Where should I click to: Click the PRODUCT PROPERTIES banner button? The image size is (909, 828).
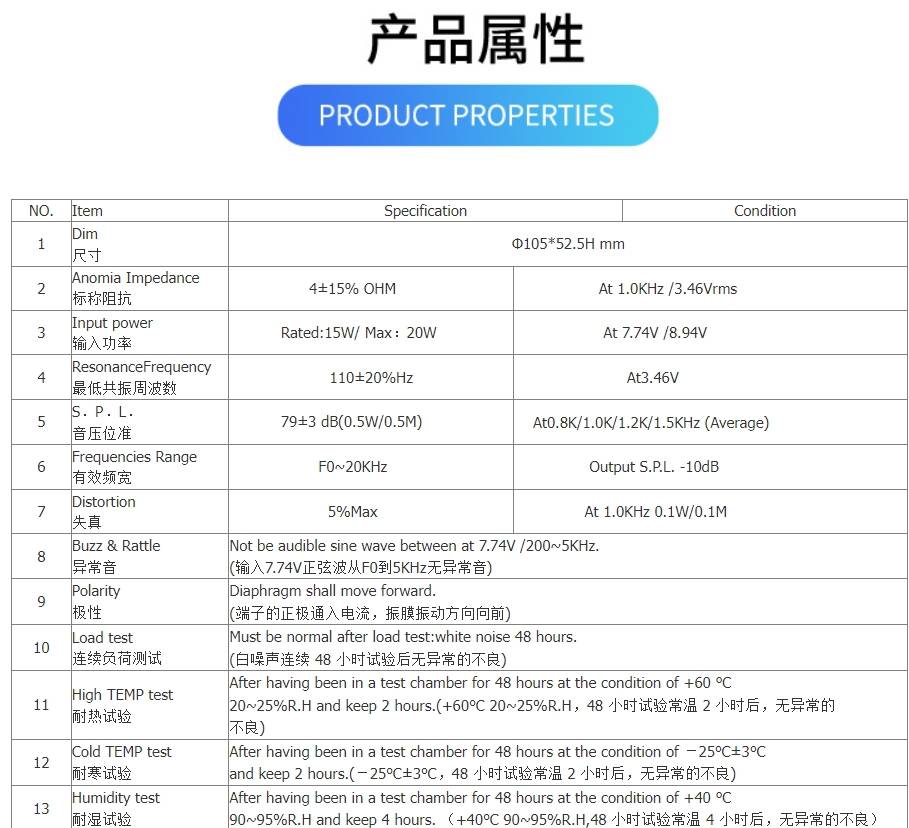click(467, 115)
